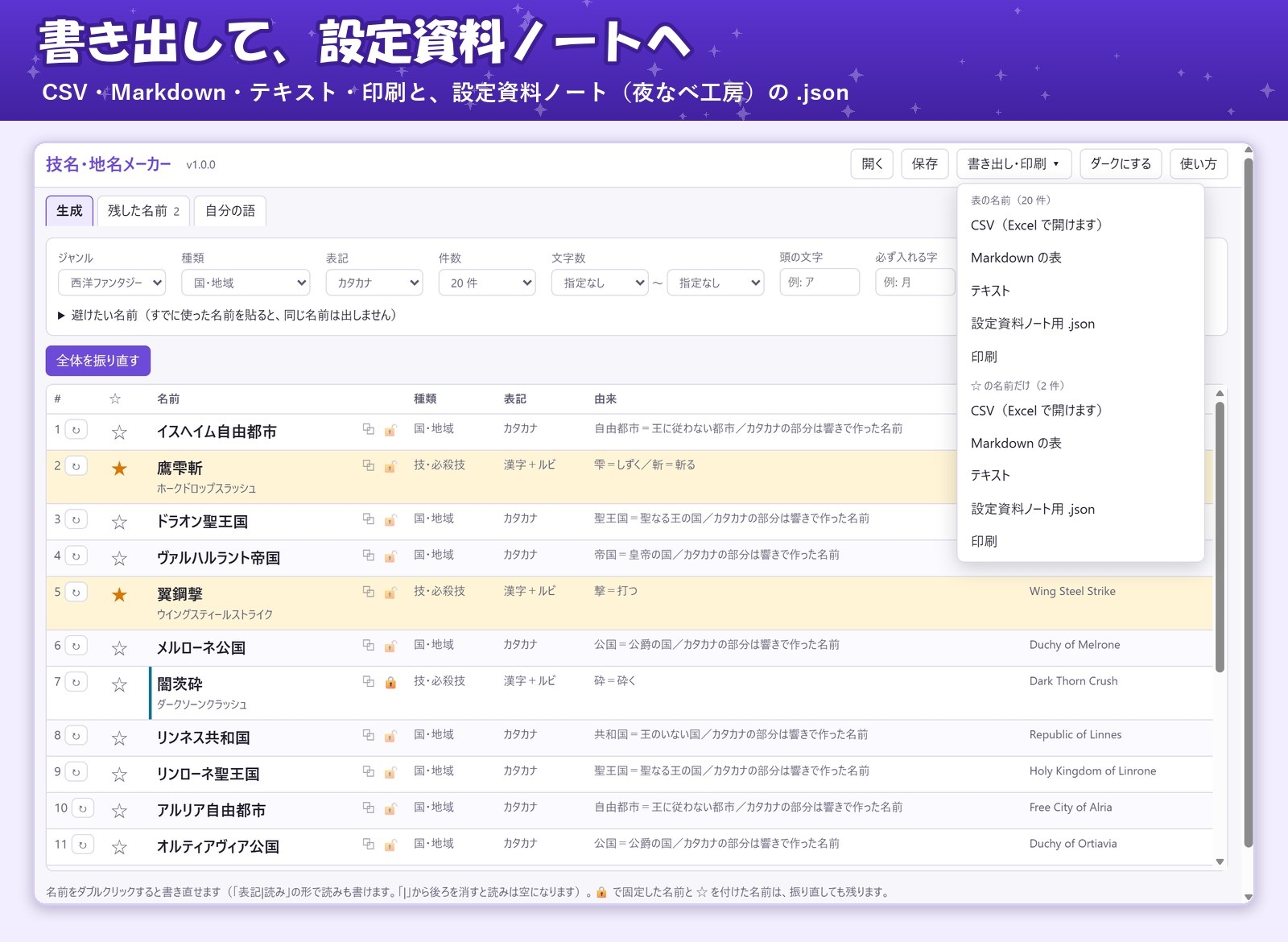The image size is (1288, 942).
Task: Lock the name ドラオン聖王国
Action: (390, 520)
